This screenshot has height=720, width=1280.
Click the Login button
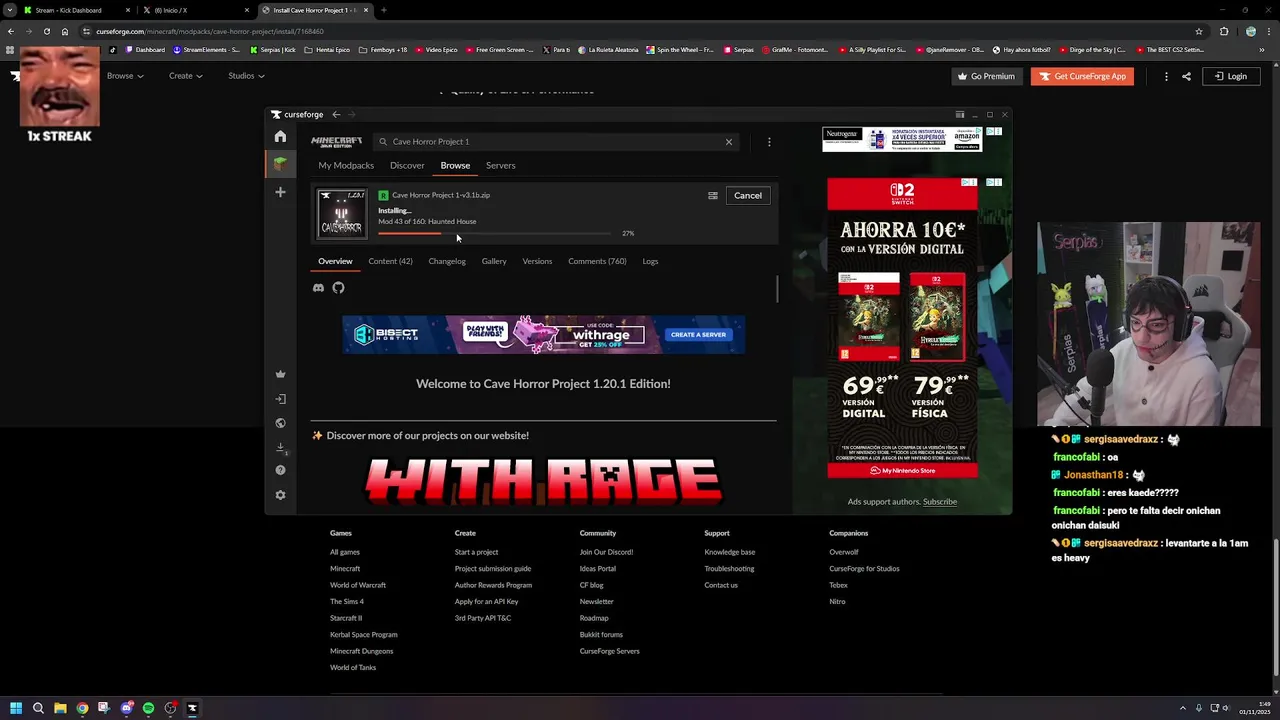(x=1230, y=76)
